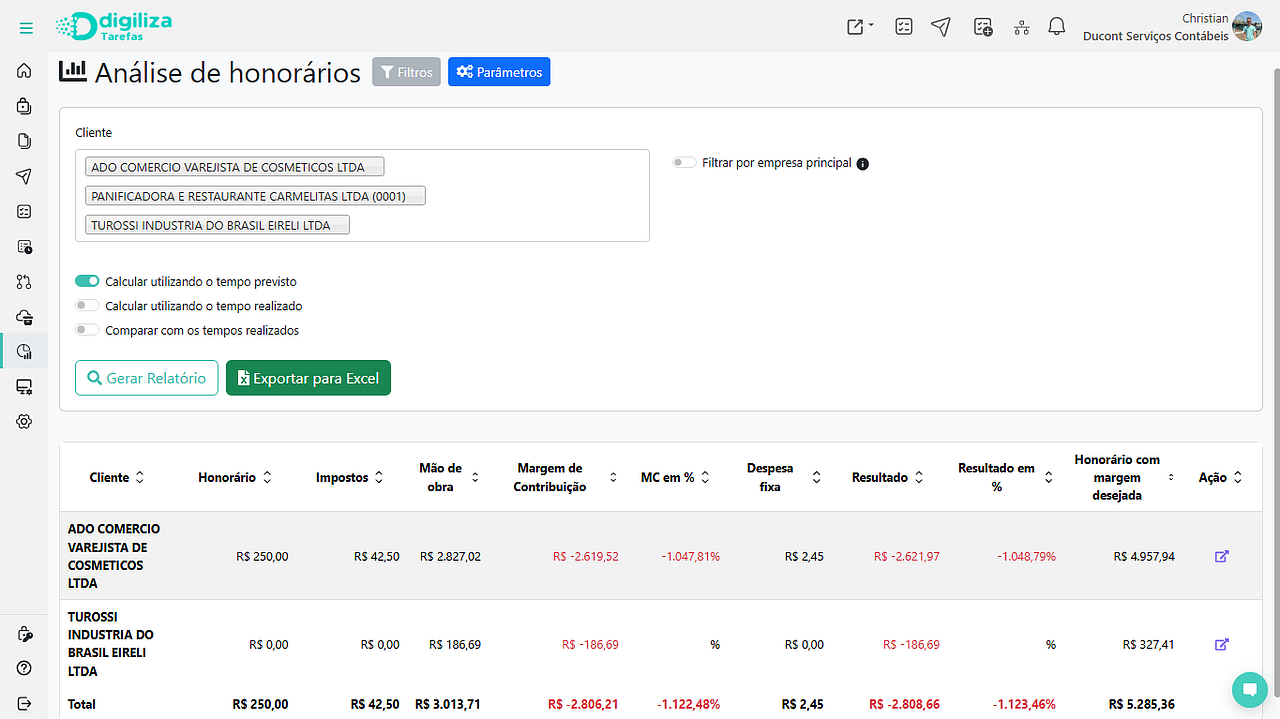This screenshot has width=1280, height=719.
Task: Click the hierarchy network icon in header
Action: pos(1021,27)
